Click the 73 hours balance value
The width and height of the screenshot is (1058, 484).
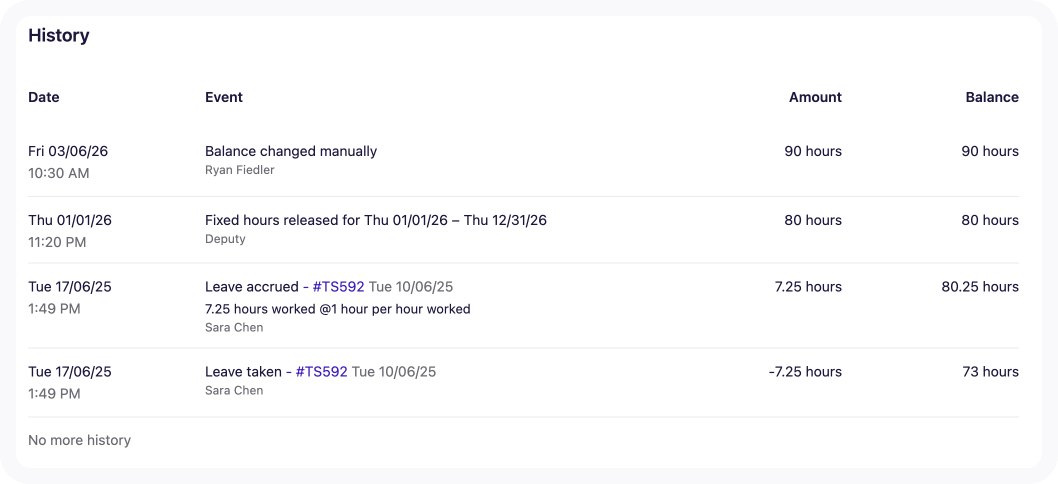click(x=990, y=372)
